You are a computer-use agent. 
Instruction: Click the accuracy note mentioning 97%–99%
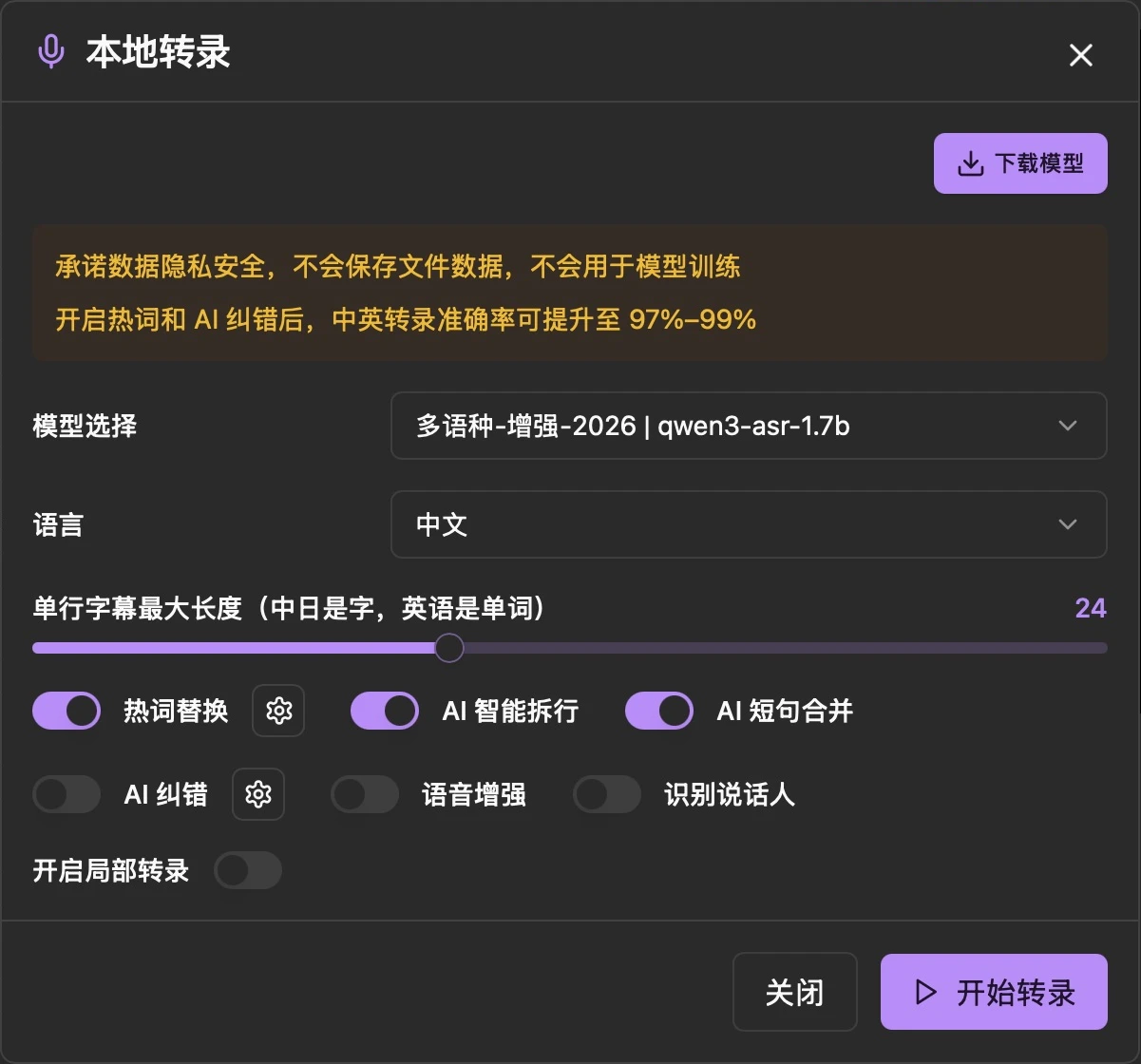point(406,319)
